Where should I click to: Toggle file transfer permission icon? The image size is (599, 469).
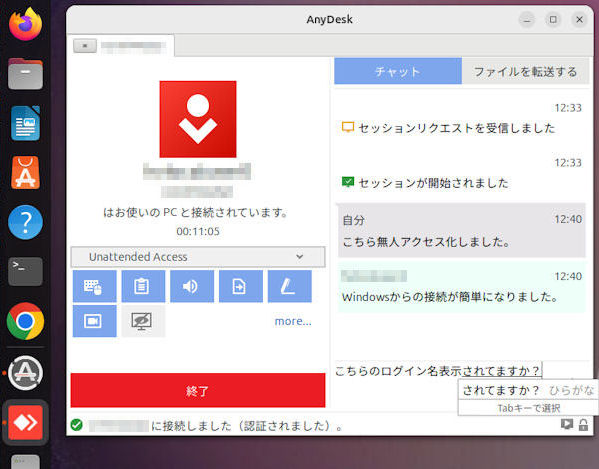[x=241, y=286]
